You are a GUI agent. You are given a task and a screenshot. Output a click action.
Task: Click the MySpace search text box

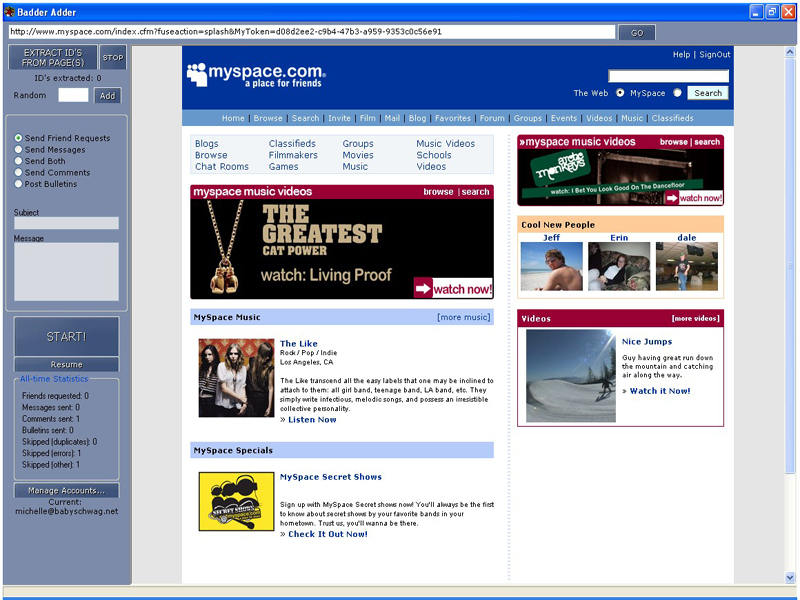(668, 76)
